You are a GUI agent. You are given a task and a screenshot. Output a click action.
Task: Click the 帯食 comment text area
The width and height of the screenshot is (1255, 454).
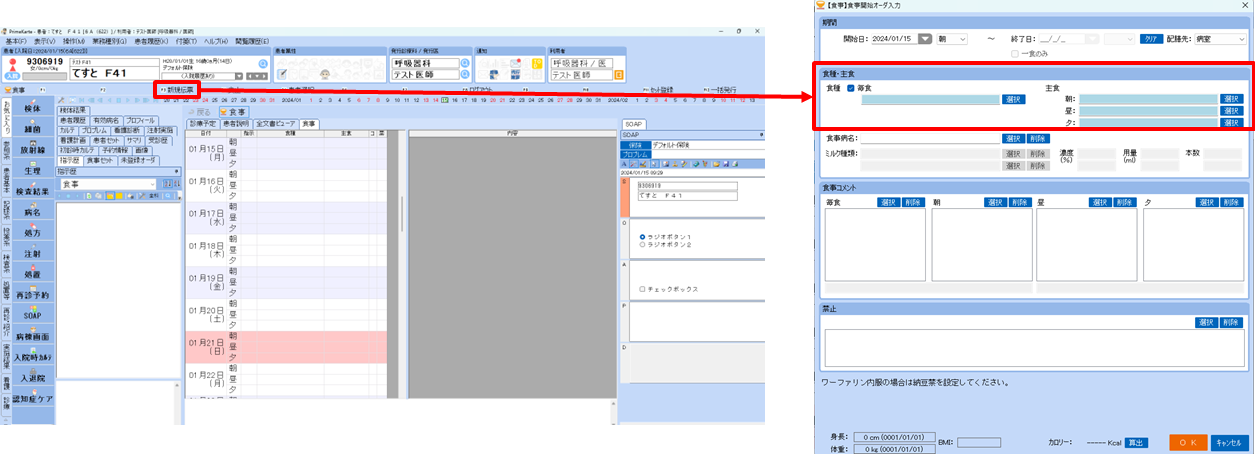(x=873, y=246)
